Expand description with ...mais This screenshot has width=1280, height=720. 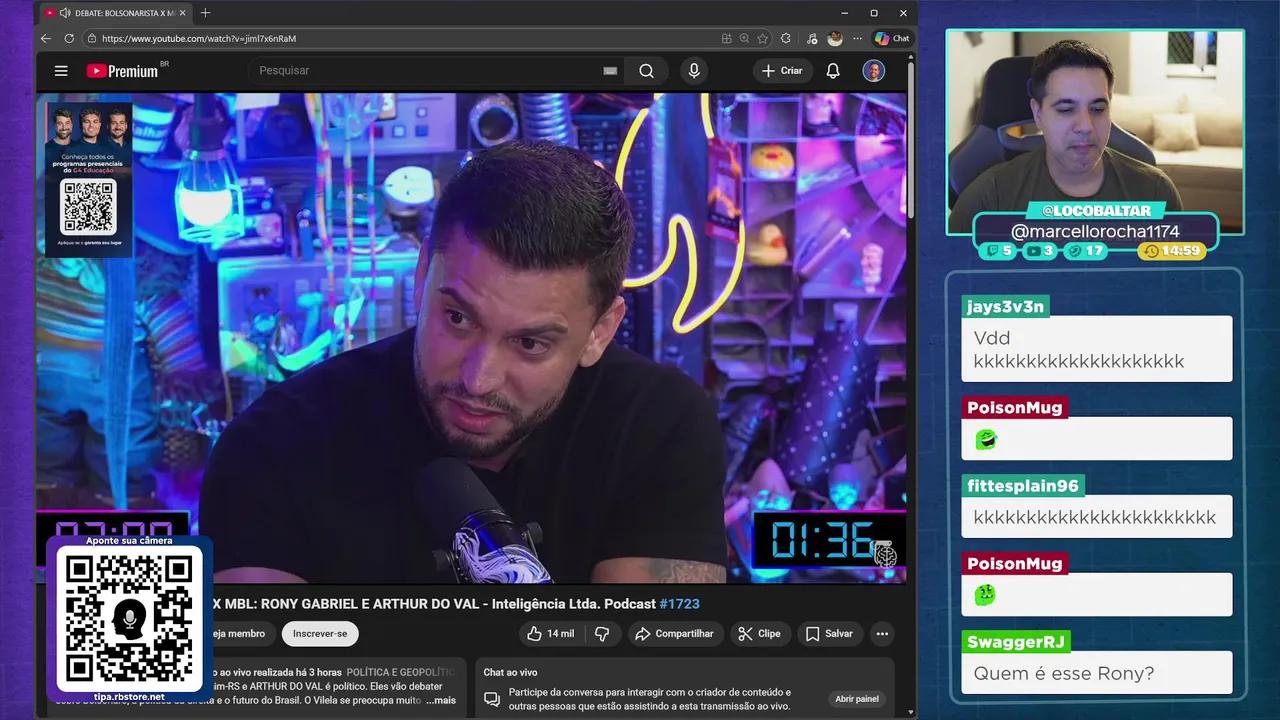pyautogui.click(x=441, y=700)
